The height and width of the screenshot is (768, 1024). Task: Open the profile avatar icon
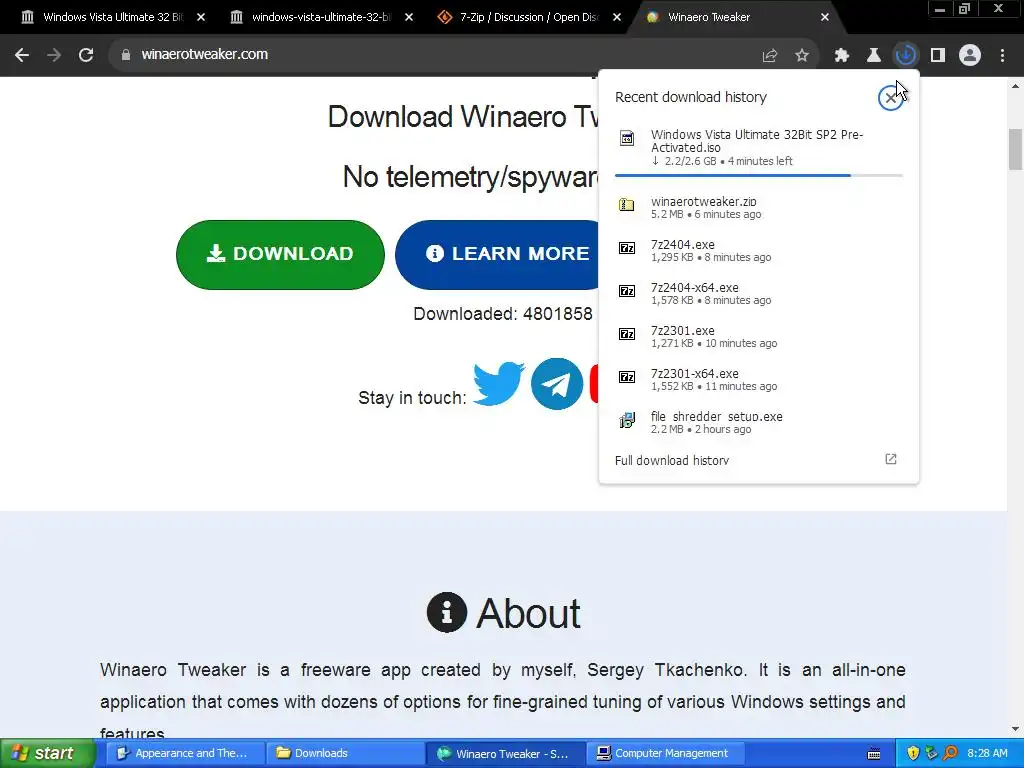pyautogui.click(x=970, y=56)
